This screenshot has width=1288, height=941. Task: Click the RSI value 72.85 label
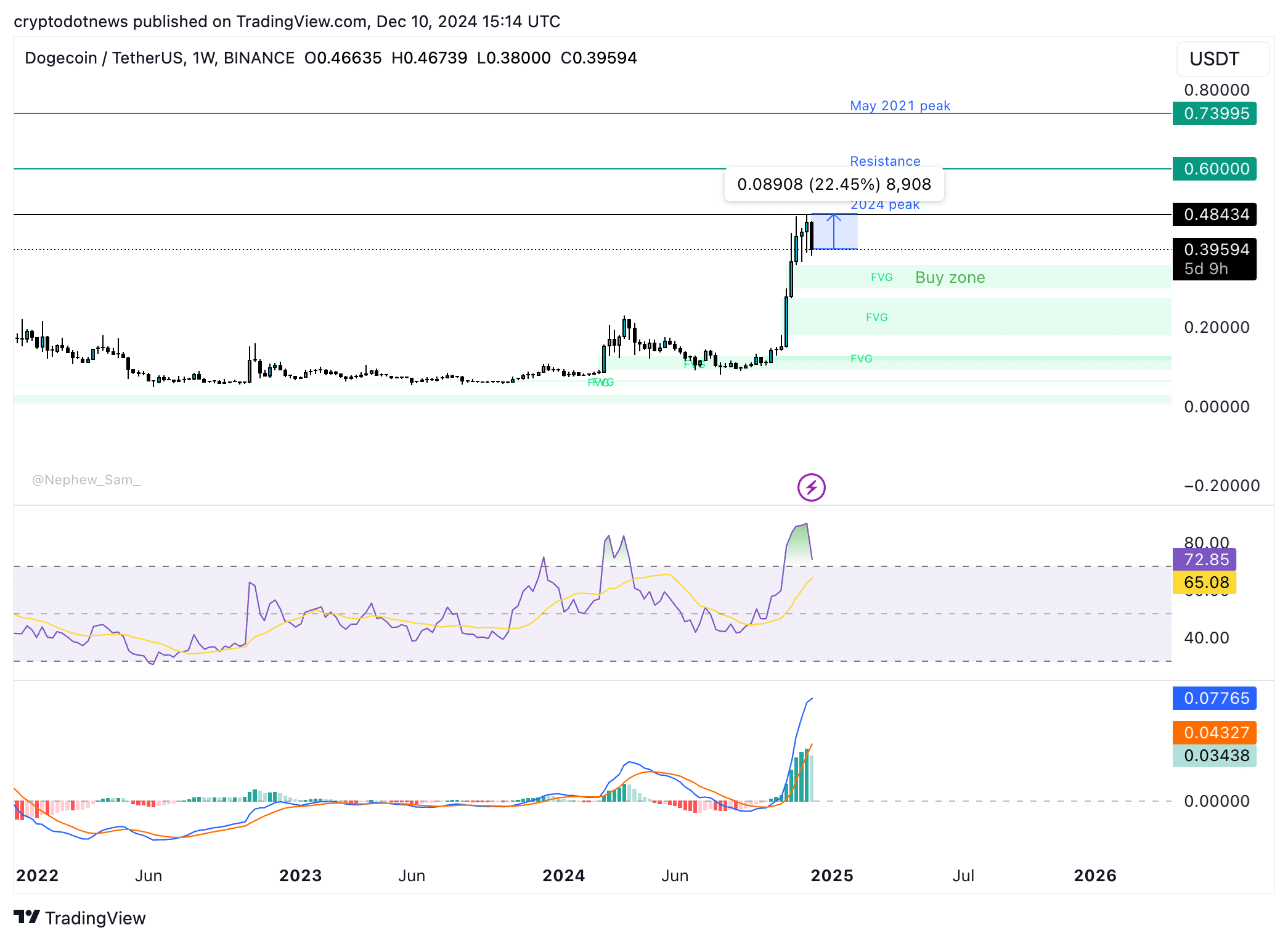[1204, 560]
